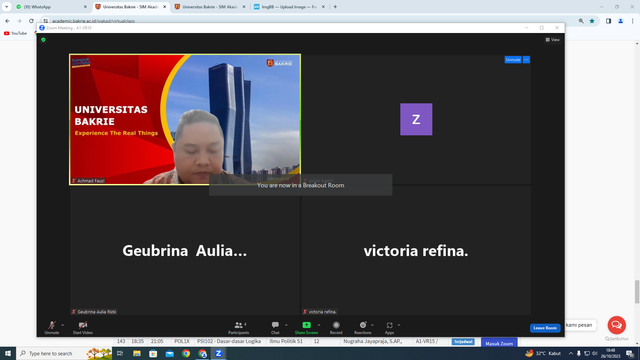Expand chat options arrow next to Chat
Viewport: 640px width, 360px height.
point(286,325)
